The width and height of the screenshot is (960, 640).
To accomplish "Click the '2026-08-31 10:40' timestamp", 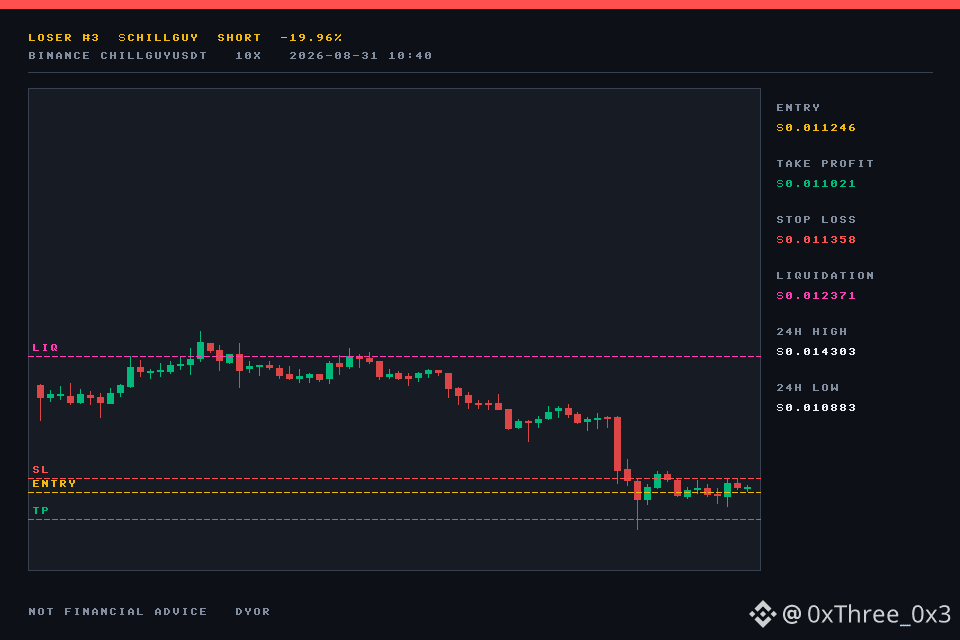I will [x=361, y=56].
